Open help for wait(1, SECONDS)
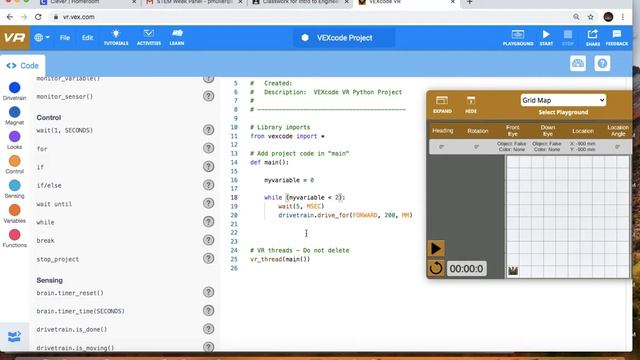The height and width of the screenshot is (360, 640). point(209,130)
